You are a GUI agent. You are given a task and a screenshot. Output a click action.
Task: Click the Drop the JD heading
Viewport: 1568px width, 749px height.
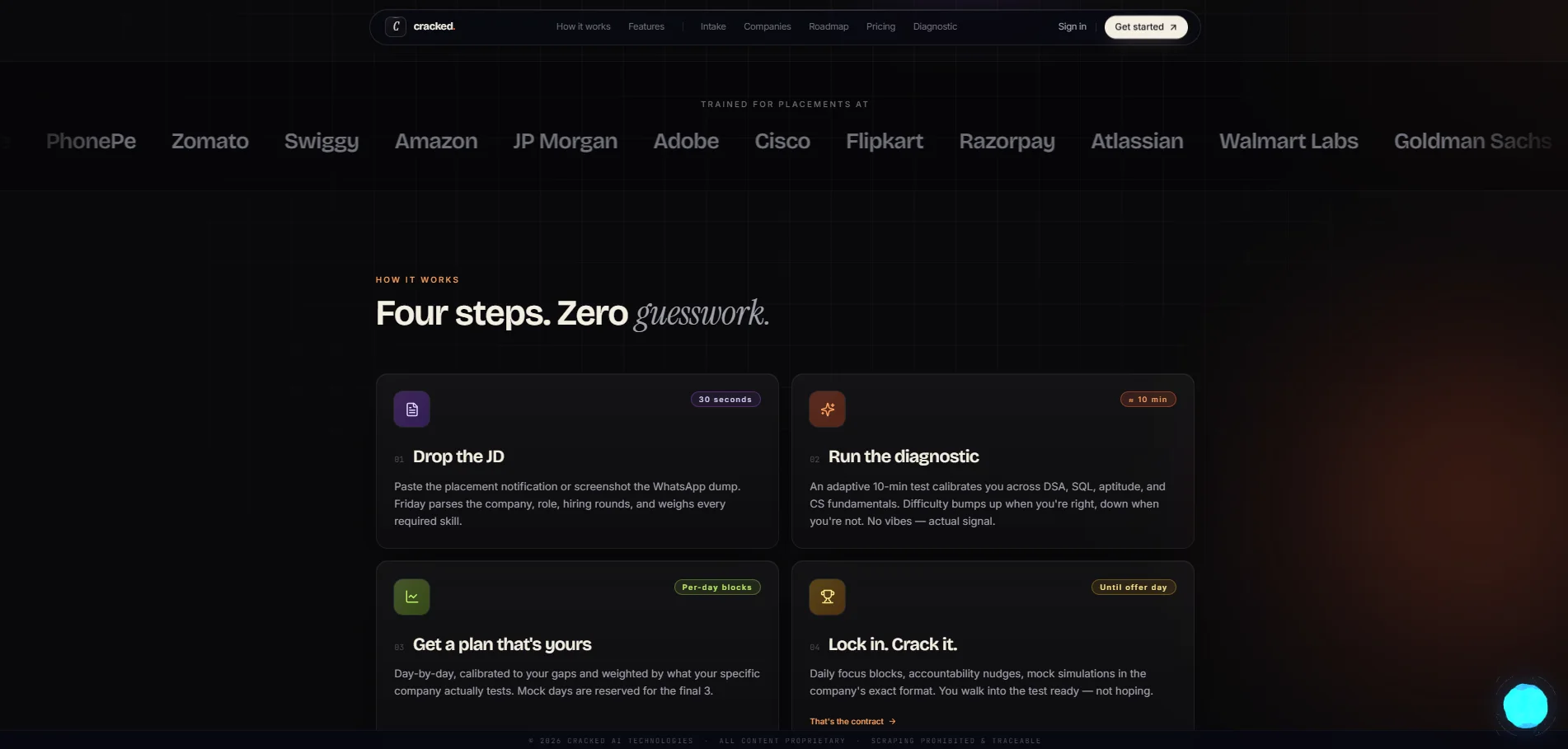[x=458, y=456]
